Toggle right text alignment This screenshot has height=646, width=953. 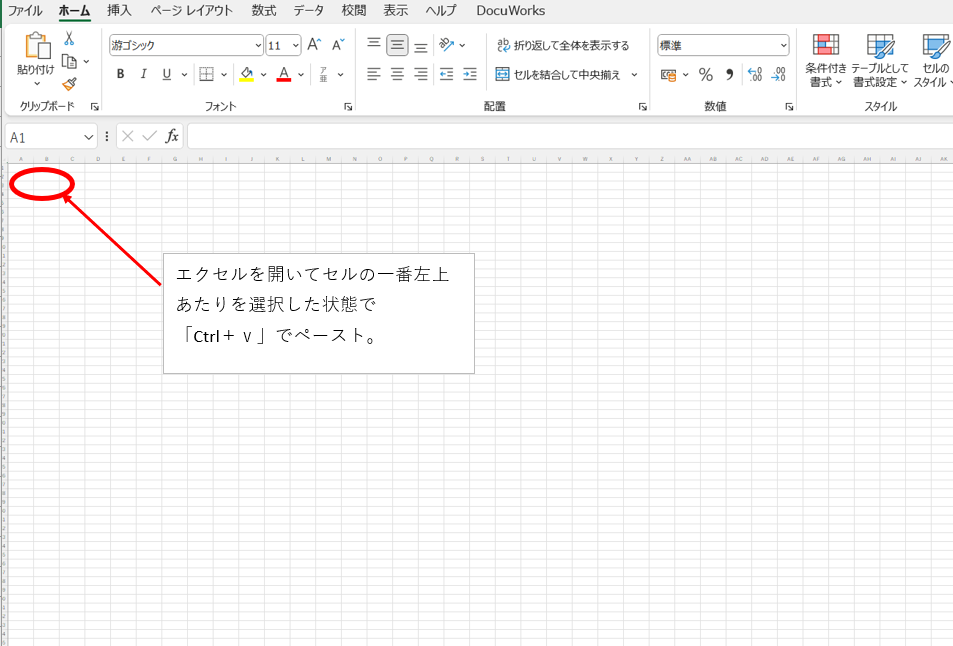coord(421,74)
